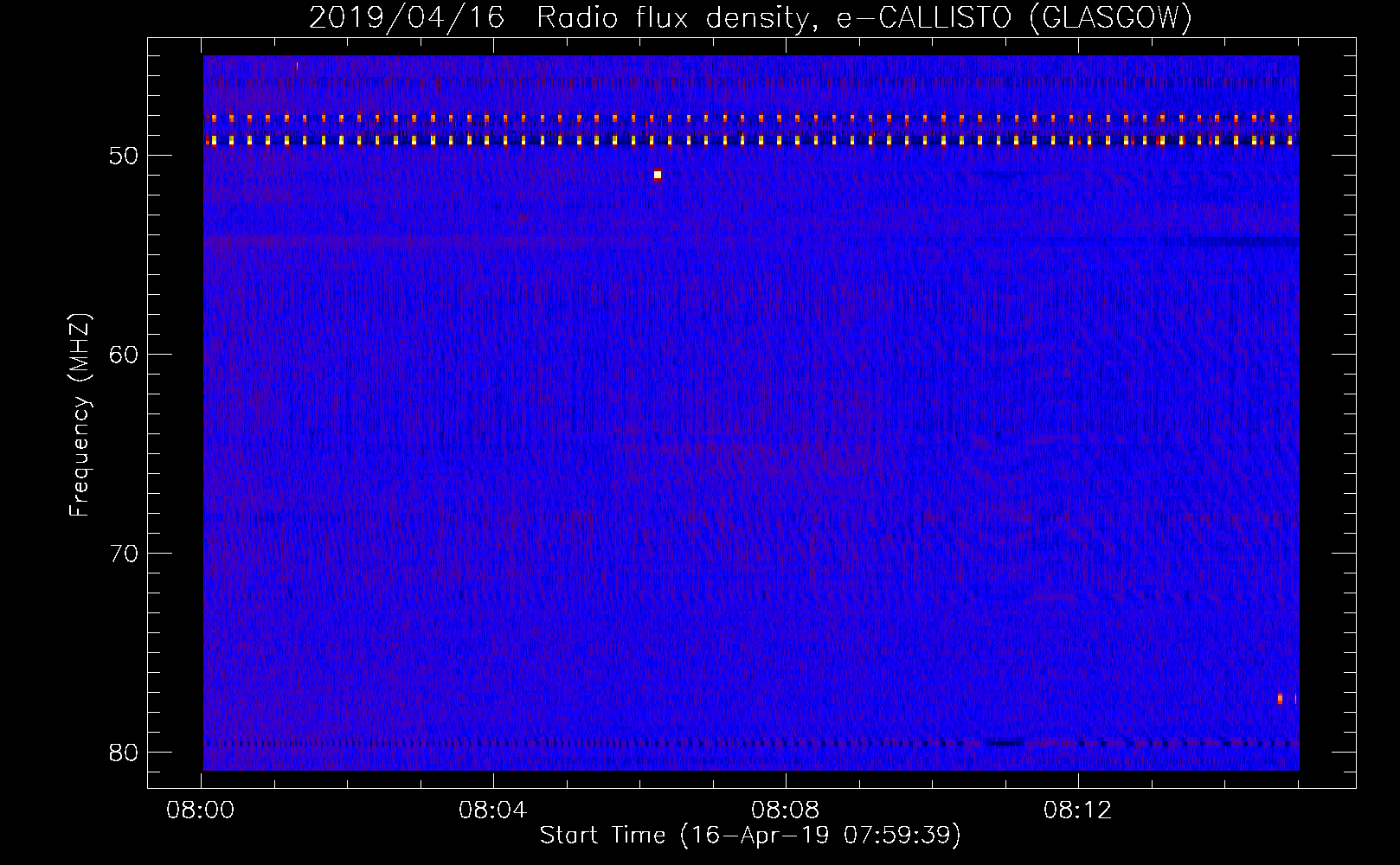The image size is (1400, 865).
Task: Click the Start Time (16-Apr-19 07:59:39) label
Action: pyautogui.click(x=750, y=836)
